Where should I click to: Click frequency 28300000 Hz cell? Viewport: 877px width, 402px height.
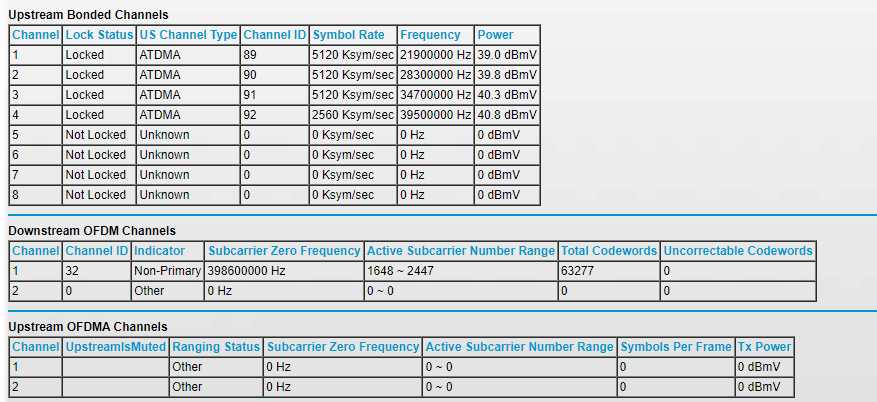(436, 75)
